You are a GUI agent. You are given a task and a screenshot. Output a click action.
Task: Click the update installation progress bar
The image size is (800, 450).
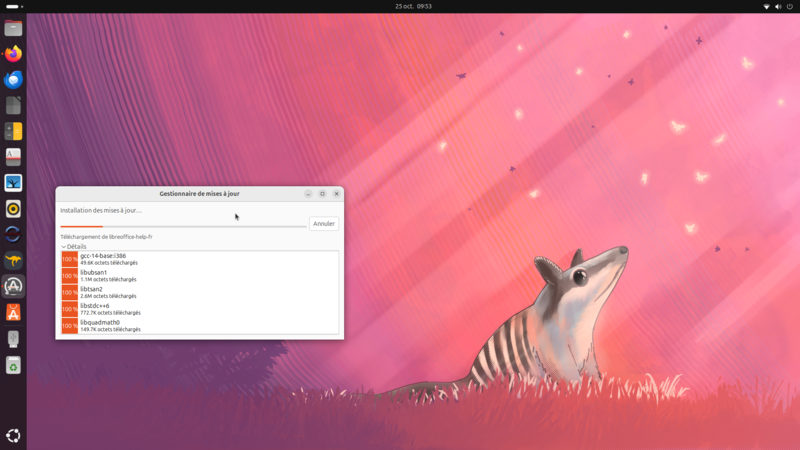(183, 227)
